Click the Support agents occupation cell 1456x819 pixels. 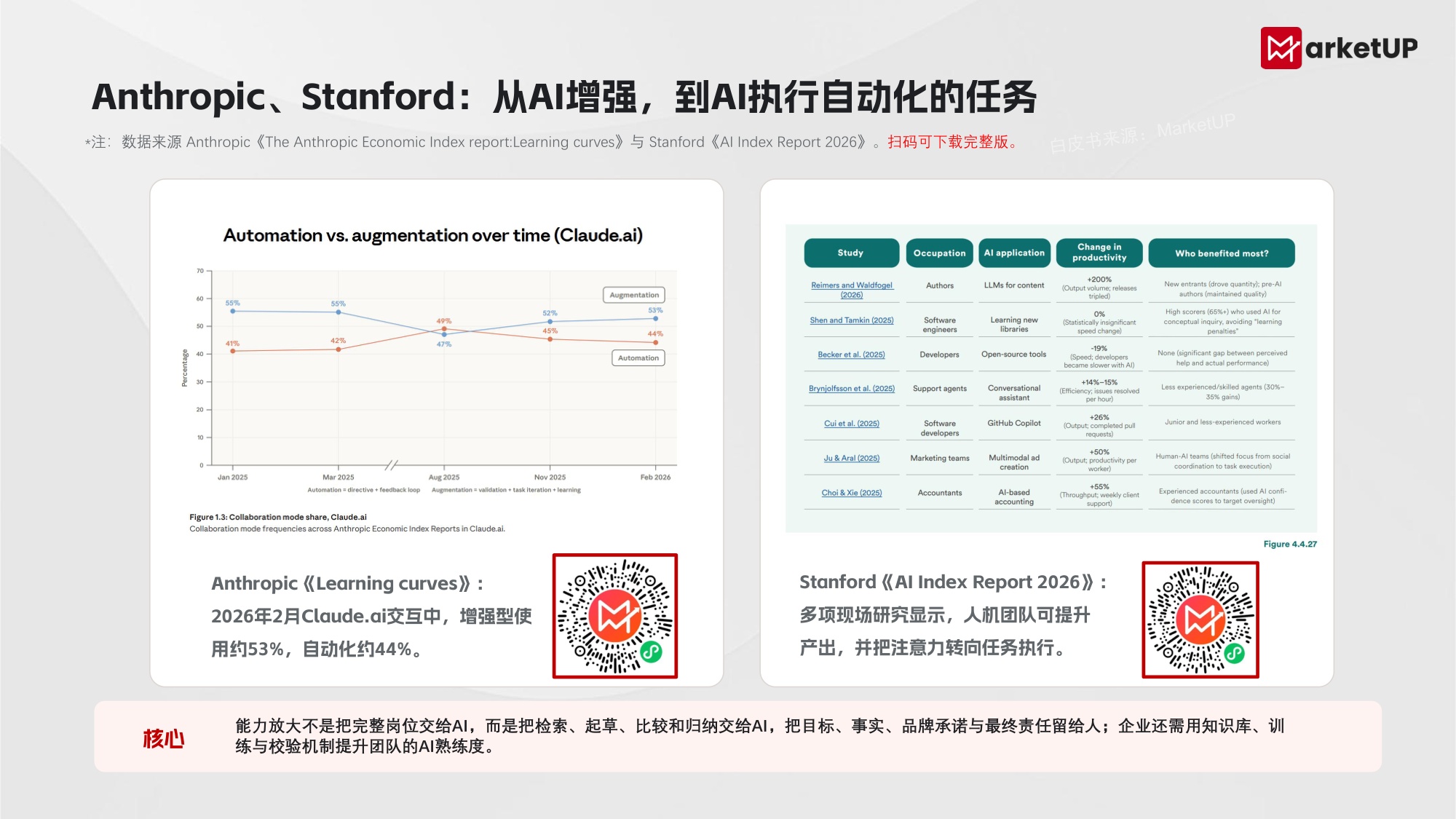(x=940, y=389)
